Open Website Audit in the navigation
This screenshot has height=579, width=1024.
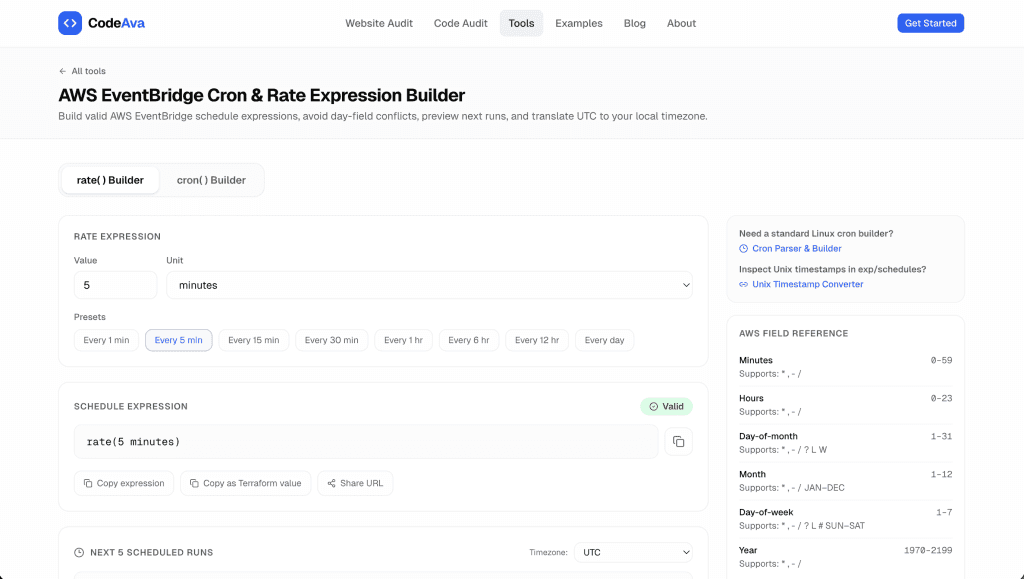click(379, 23)
